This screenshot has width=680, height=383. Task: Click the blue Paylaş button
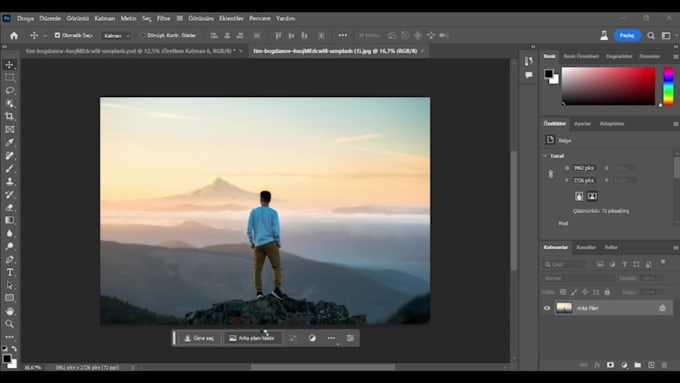click(627, 36)
